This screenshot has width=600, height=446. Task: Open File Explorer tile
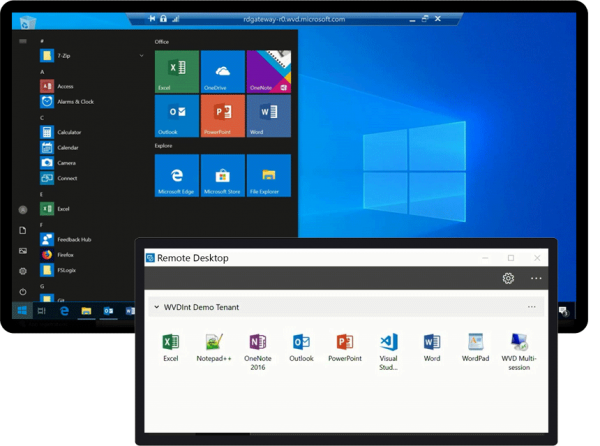pos(269,176)
